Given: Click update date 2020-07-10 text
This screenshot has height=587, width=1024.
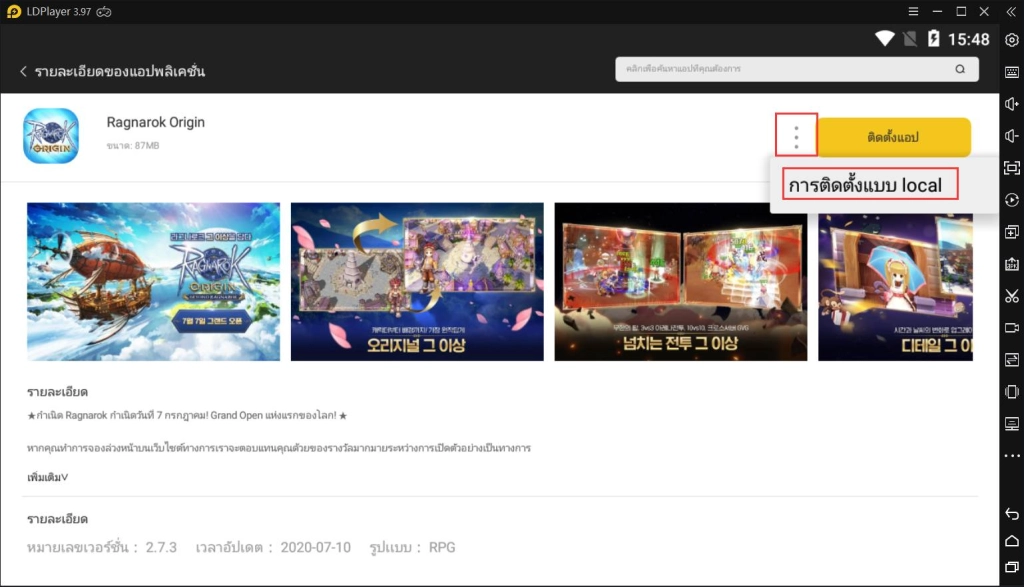Looking at the screenshot, I should [315, 547].
